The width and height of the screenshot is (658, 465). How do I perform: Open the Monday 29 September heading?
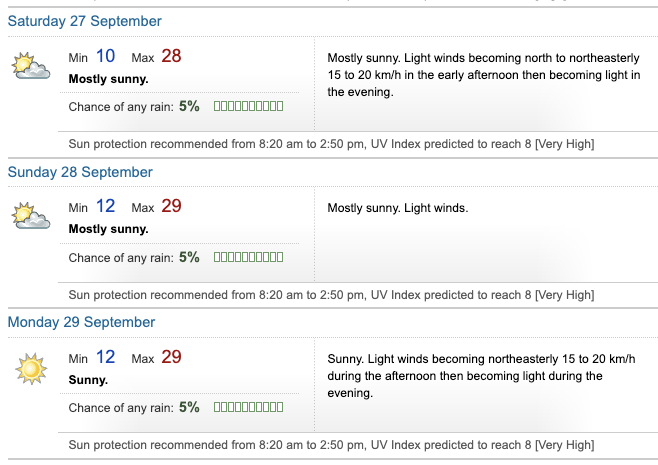pyautogui.click(x=81, y=322)
